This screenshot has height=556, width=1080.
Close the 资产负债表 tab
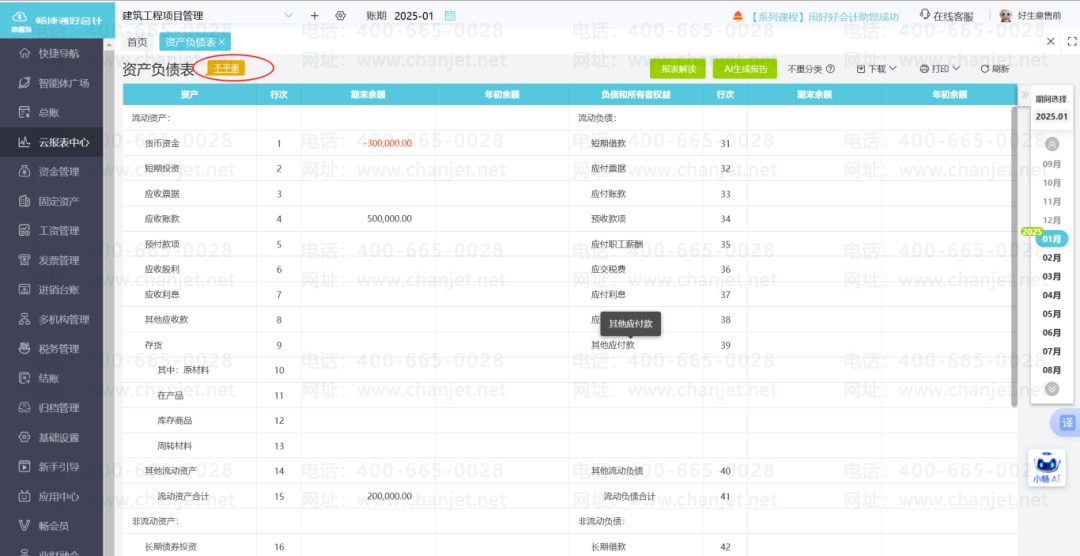tap(222, 42)
